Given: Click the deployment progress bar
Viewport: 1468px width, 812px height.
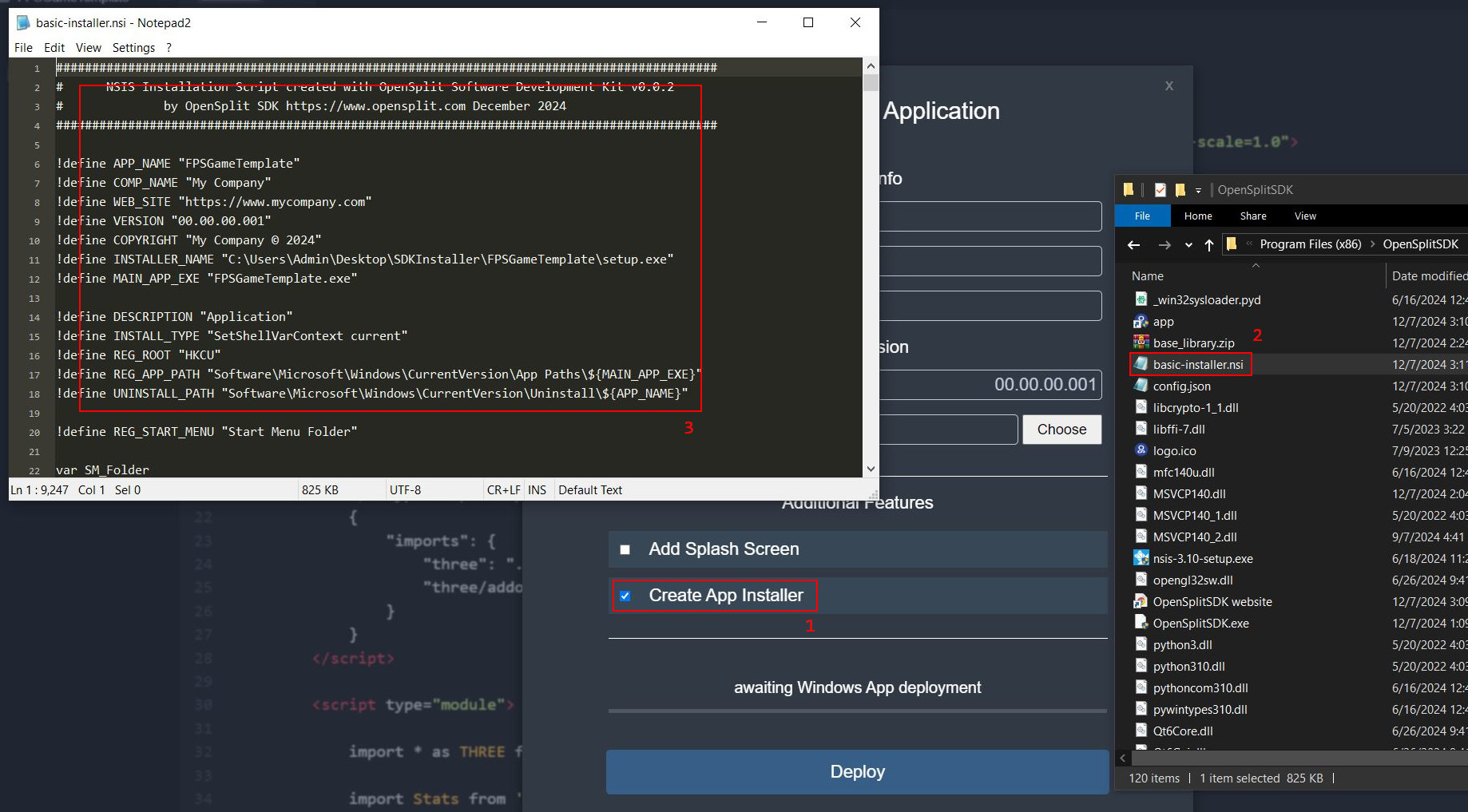Looking at the screenshot, I should [x=858, y=711].
